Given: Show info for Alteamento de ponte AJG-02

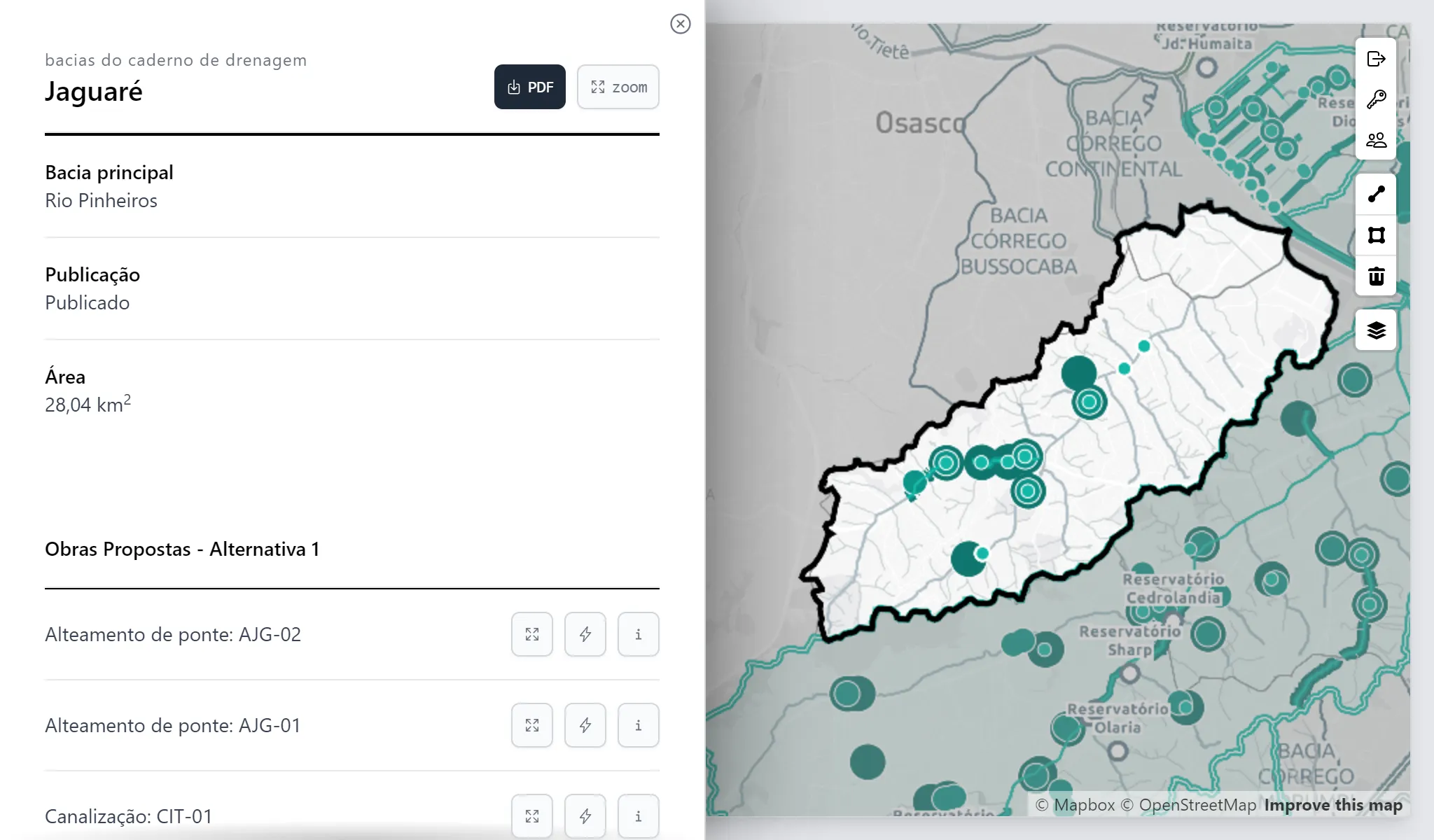Looking at the screenshot, I should click(x=639, y=634).
